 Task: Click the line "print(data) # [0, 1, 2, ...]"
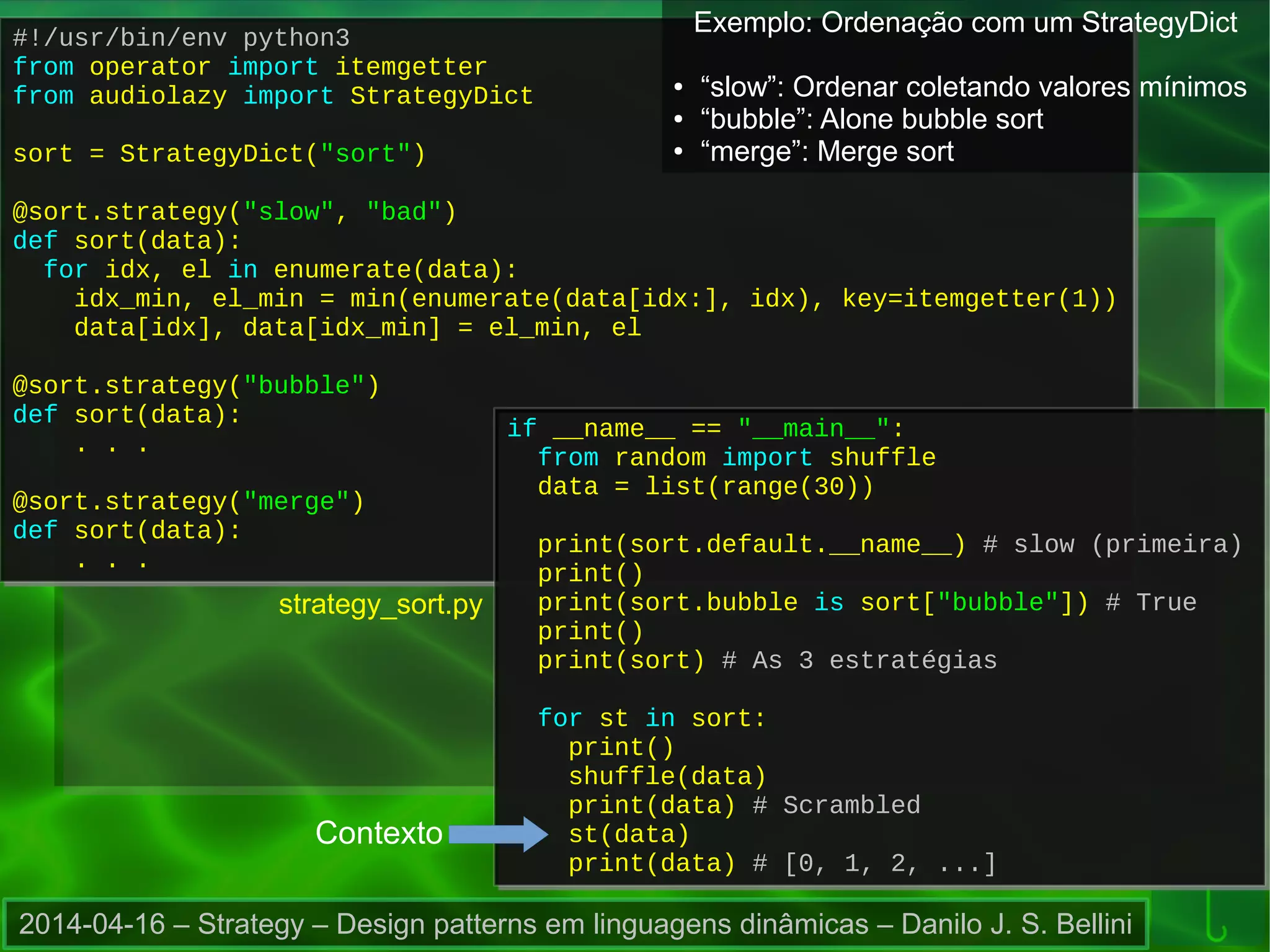click(783, 863)
